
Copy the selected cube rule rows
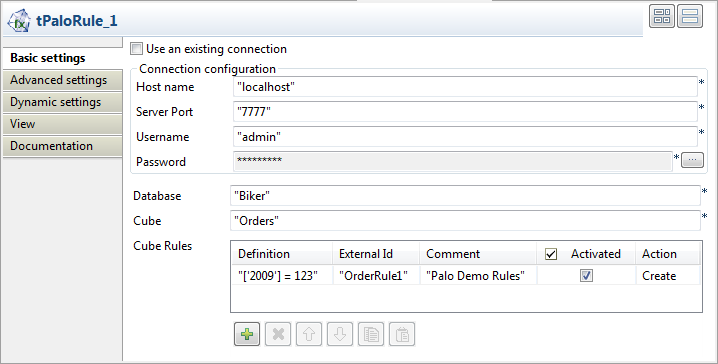pyautogui.click(x=371, y=334)
